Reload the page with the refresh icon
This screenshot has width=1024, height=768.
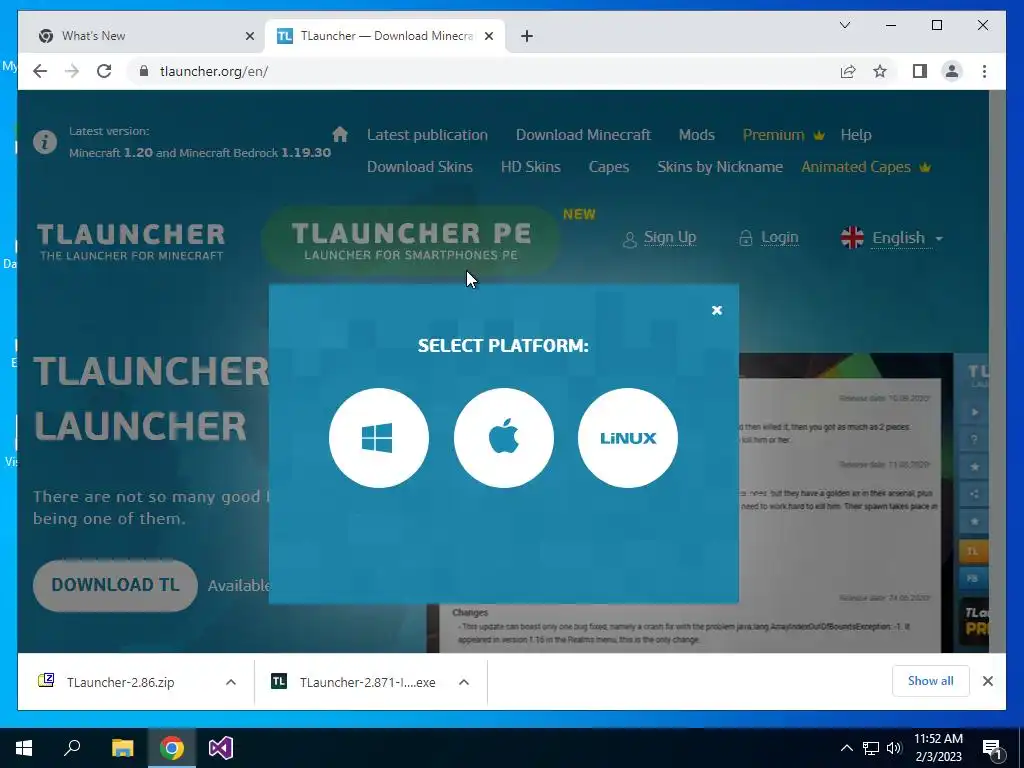[104, 71]
